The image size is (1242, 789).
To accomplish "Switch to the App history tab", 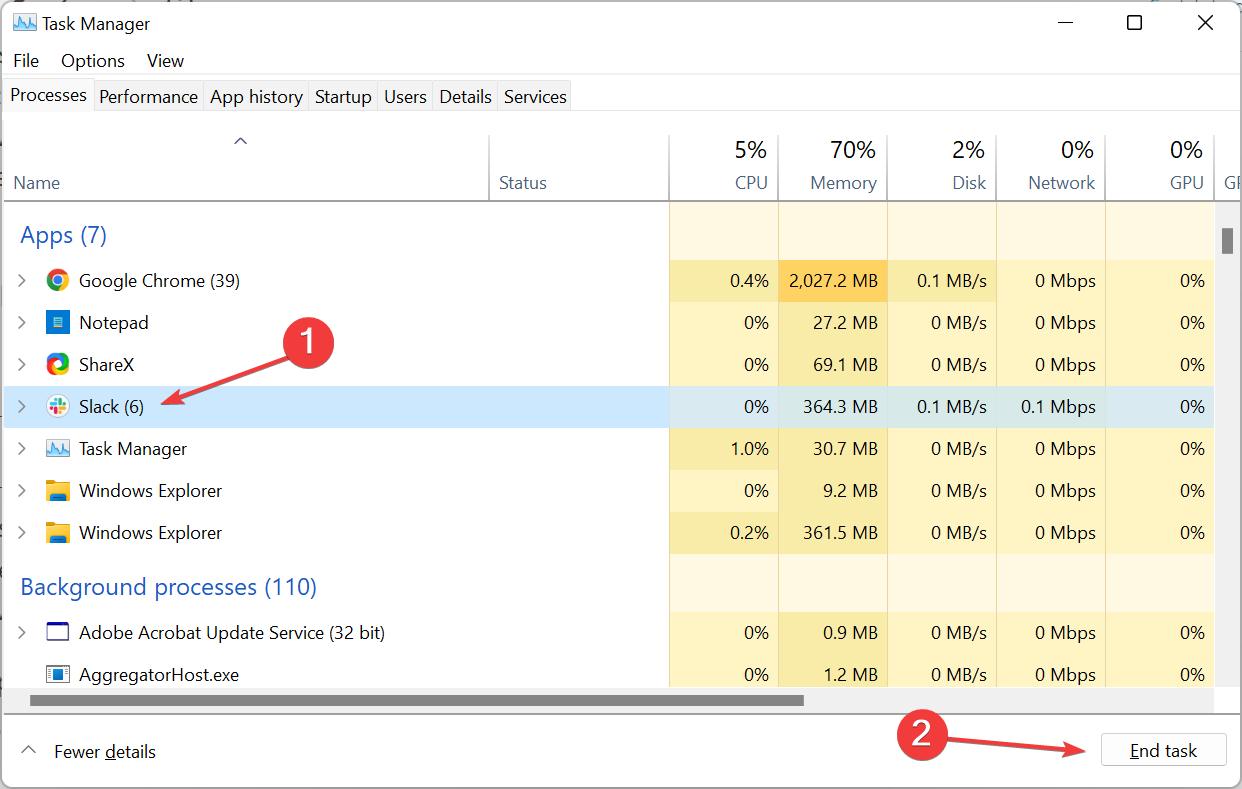I will 256,97.
